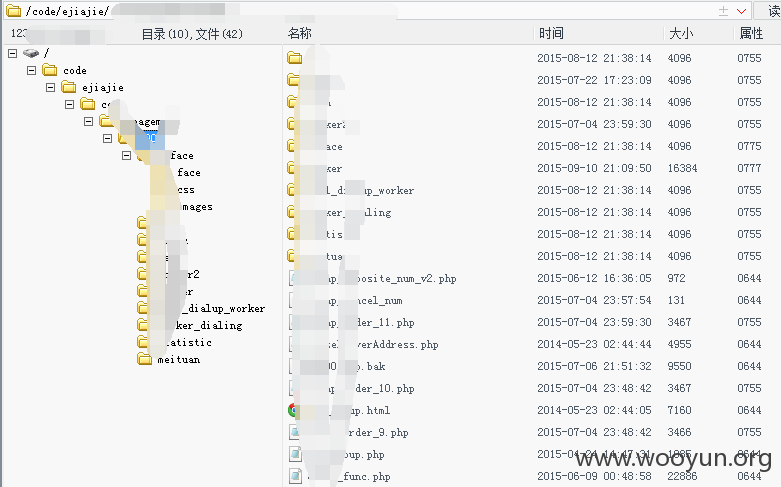Select the images folder in tree
This screenshot has height=487, width=781.
click(197, 207)
